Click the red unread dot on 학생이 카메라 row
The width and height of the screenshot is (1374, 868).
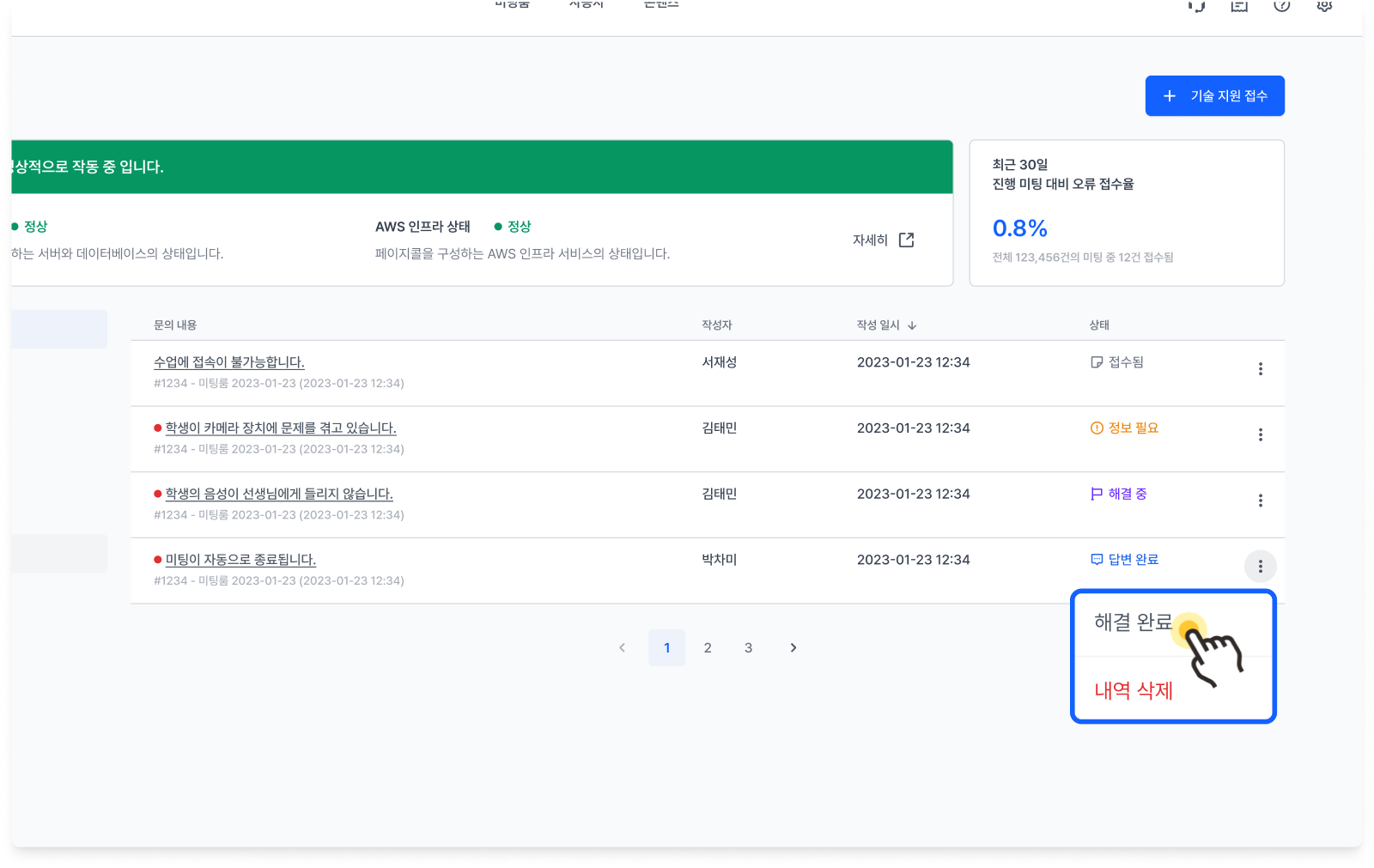point(158,428)
